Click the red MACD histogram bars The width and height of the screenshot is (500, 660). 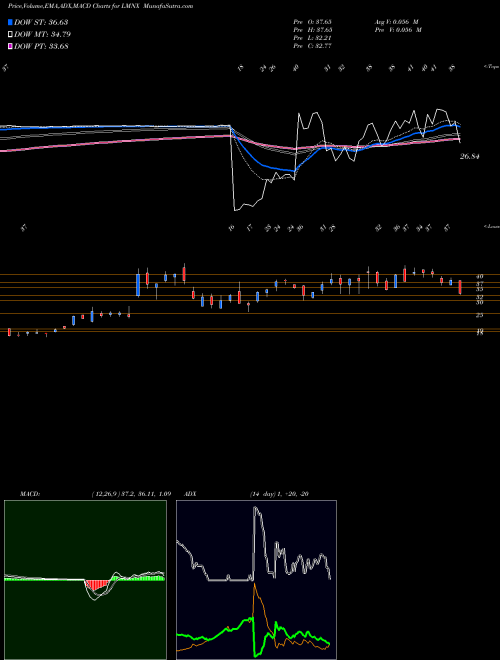[96, 586]
